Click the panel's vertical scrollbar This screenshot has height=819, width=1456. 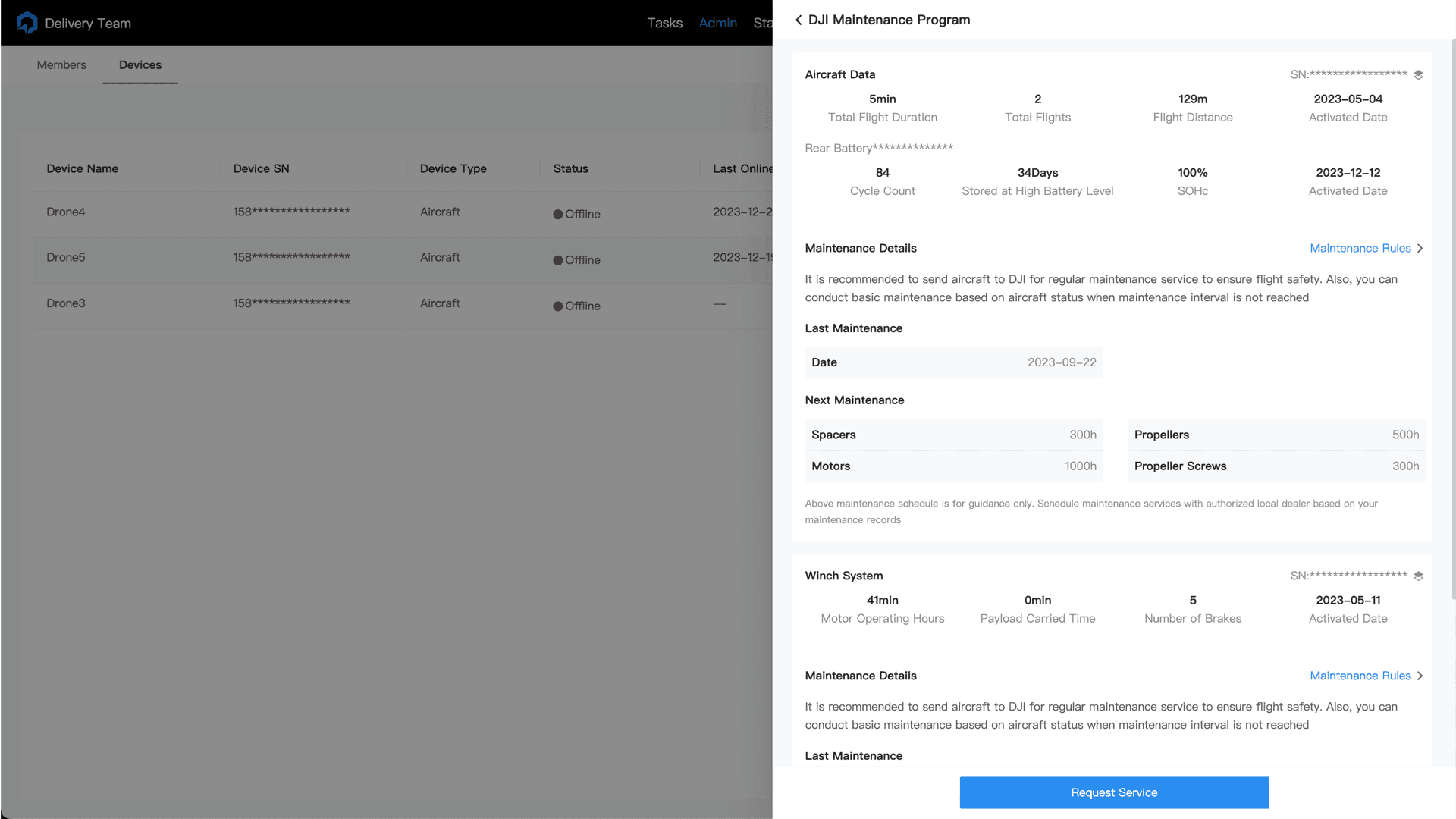[1452, 318]
